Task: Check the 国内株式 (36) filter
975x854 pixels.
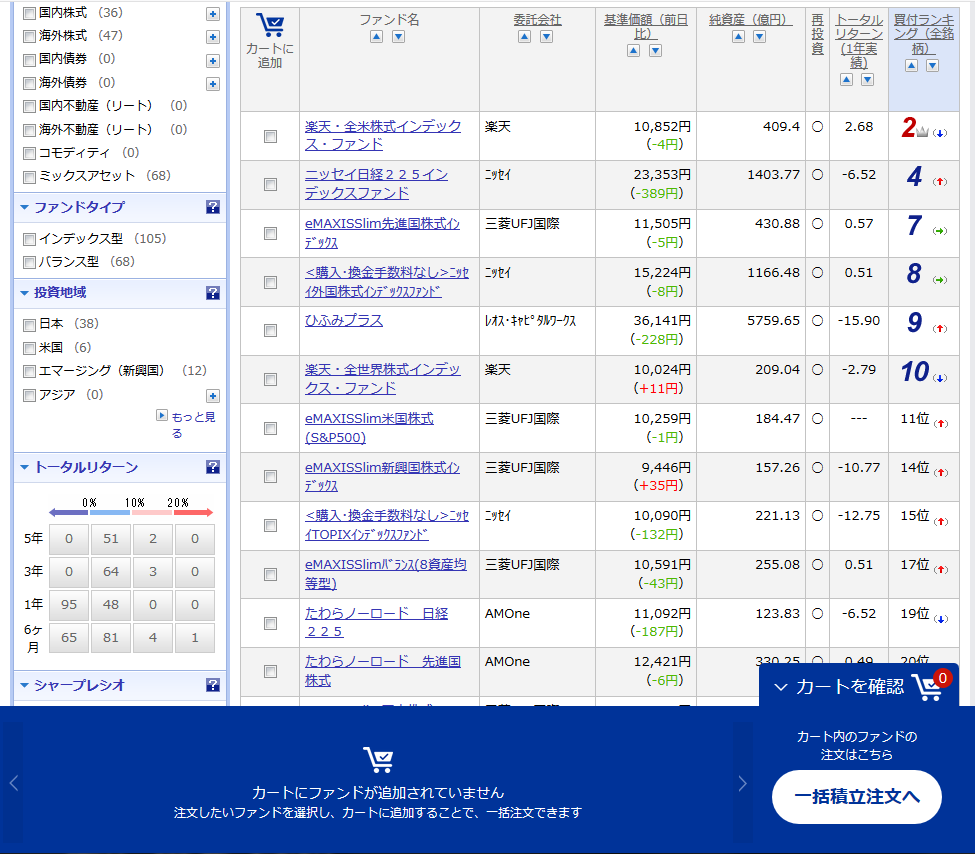Action: tap(29, 13)
